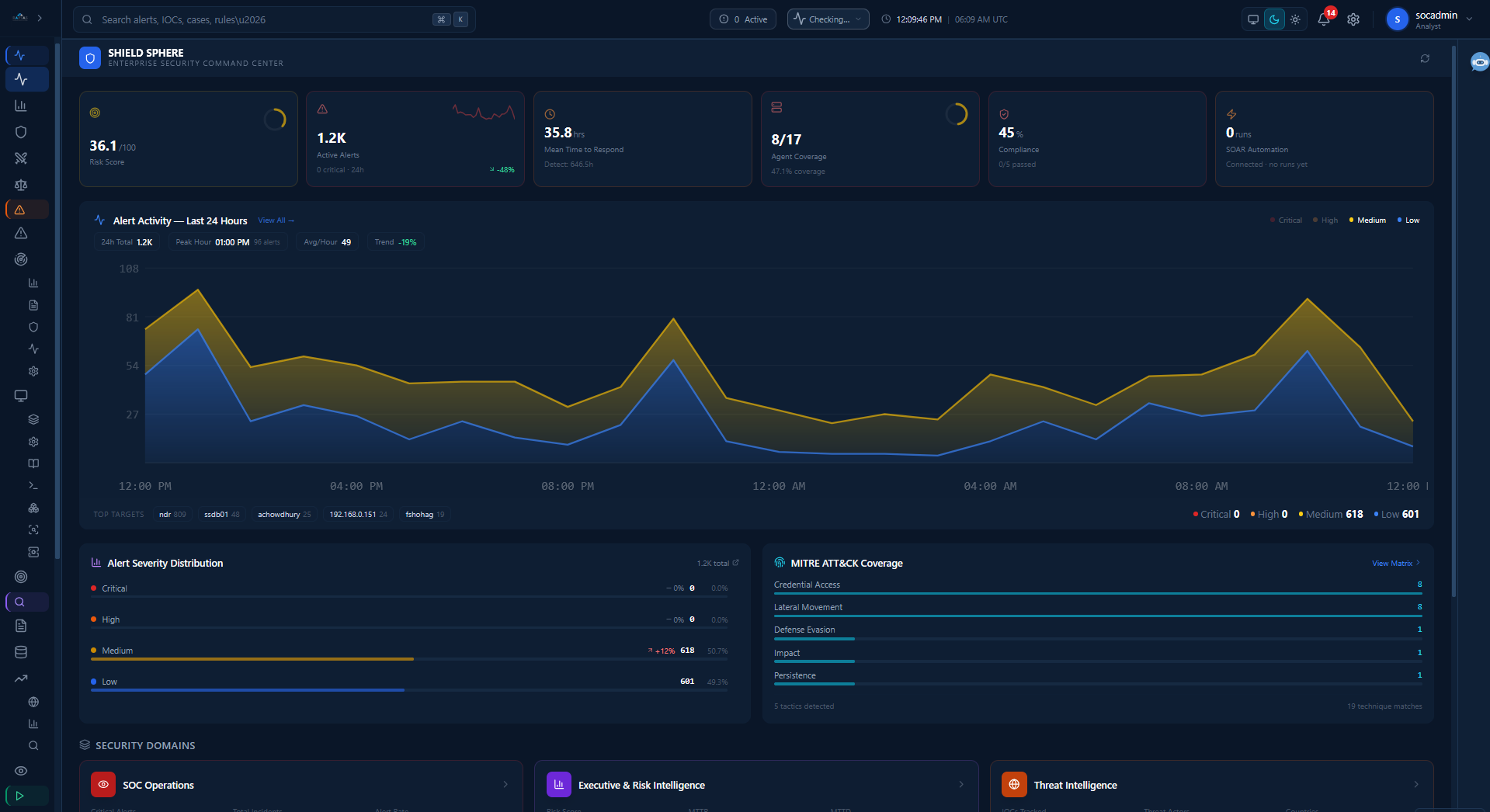The width and height of the screenshot is (1490, 812).
Task: Open the terminal prompt sidebar icon
Action: [33, 485]
